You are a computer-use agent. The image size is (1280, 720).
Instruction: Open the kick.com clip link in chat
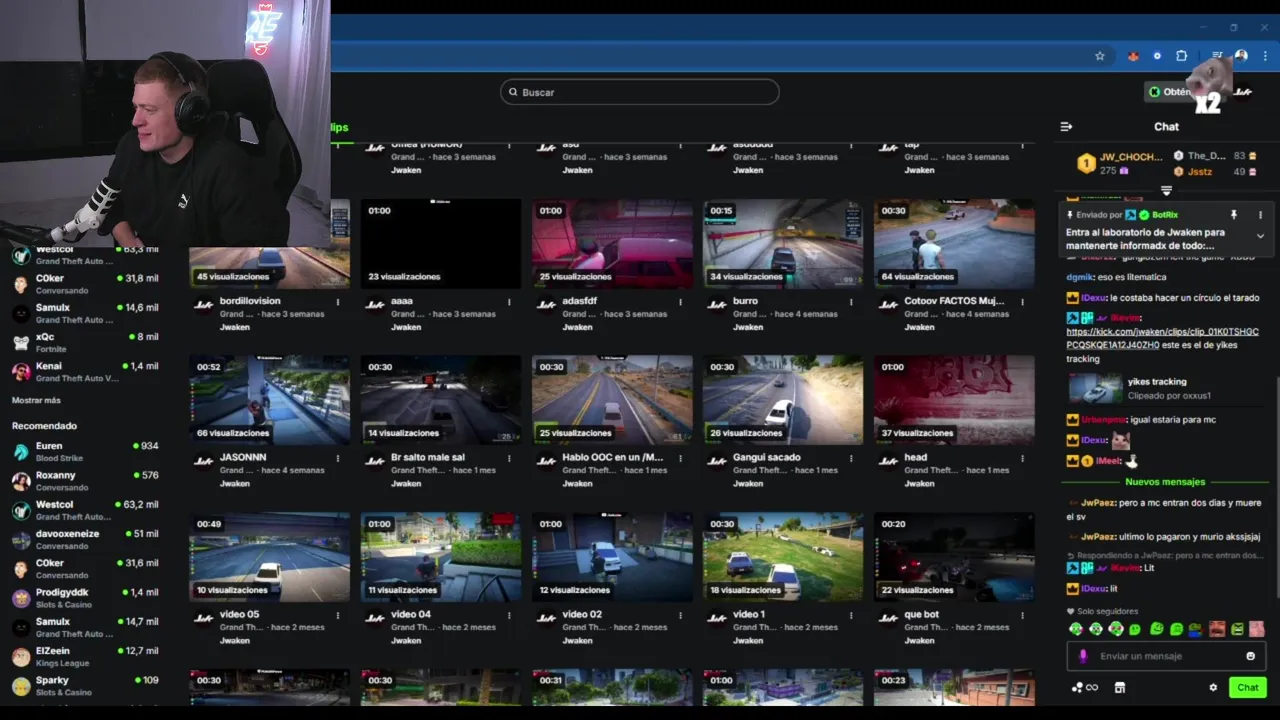coord(1162,338)
